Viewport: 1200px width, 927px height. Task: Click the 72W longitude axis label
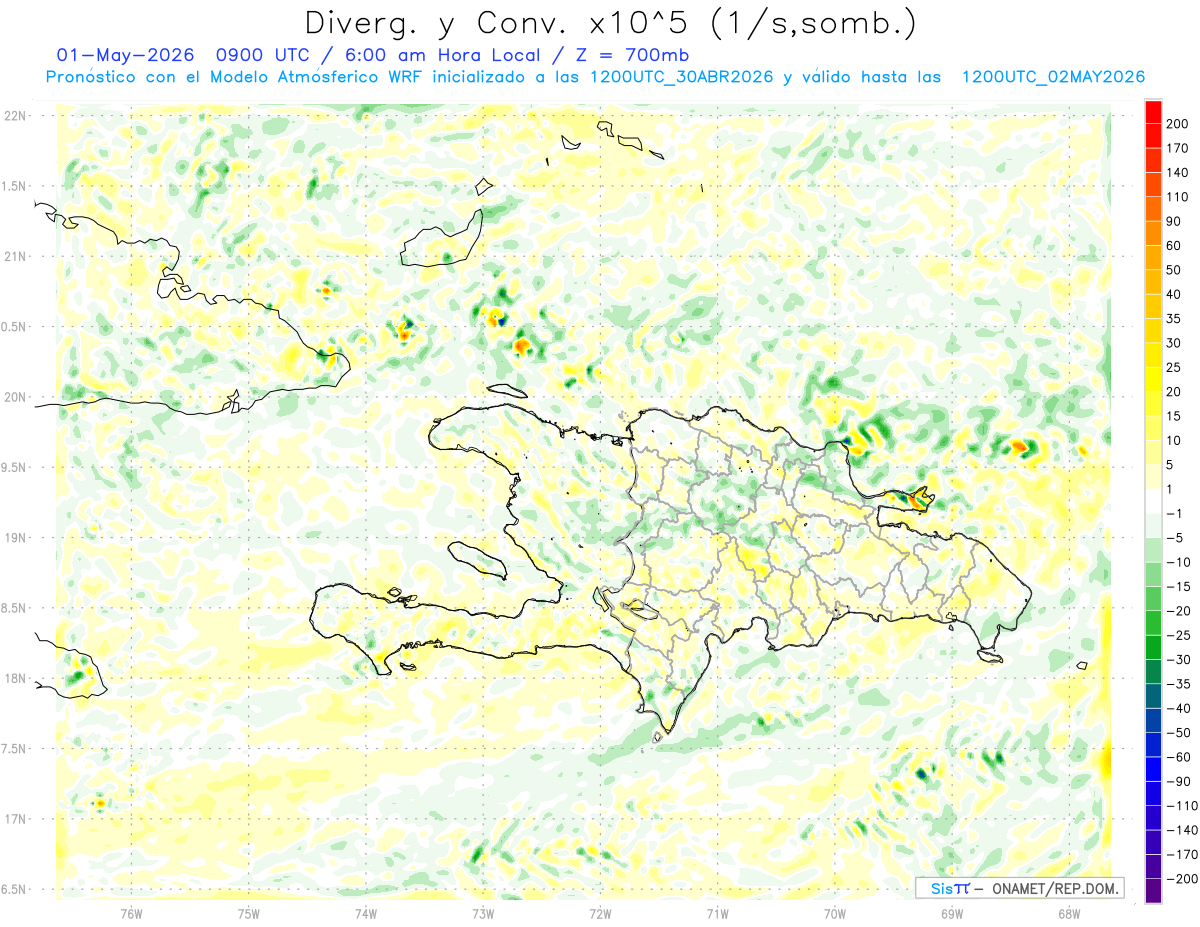pyautogui.click(x=599, y=912)
